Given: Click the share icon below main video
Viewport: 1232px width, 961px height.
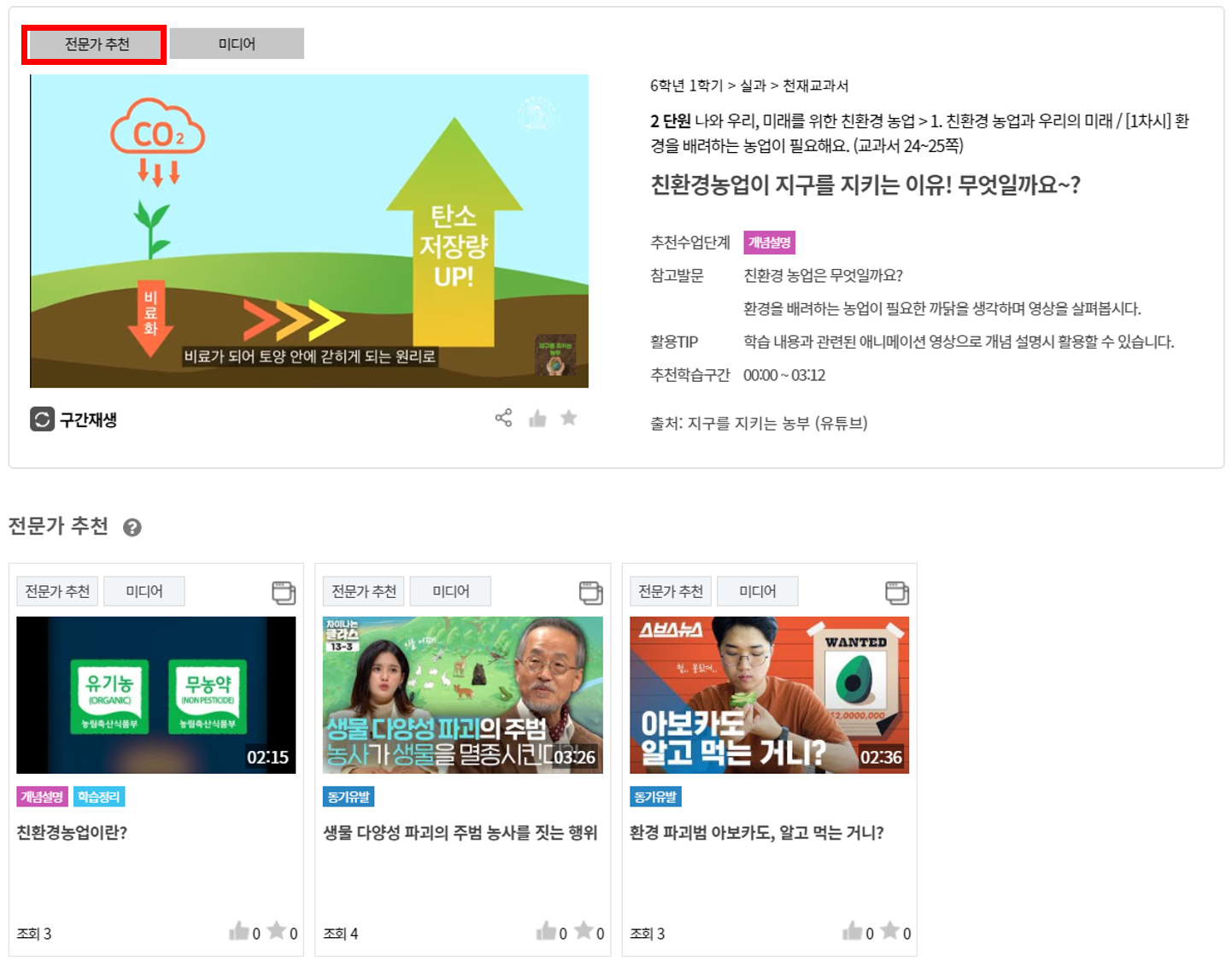Looking at the screenshot, I should point(504,418).
